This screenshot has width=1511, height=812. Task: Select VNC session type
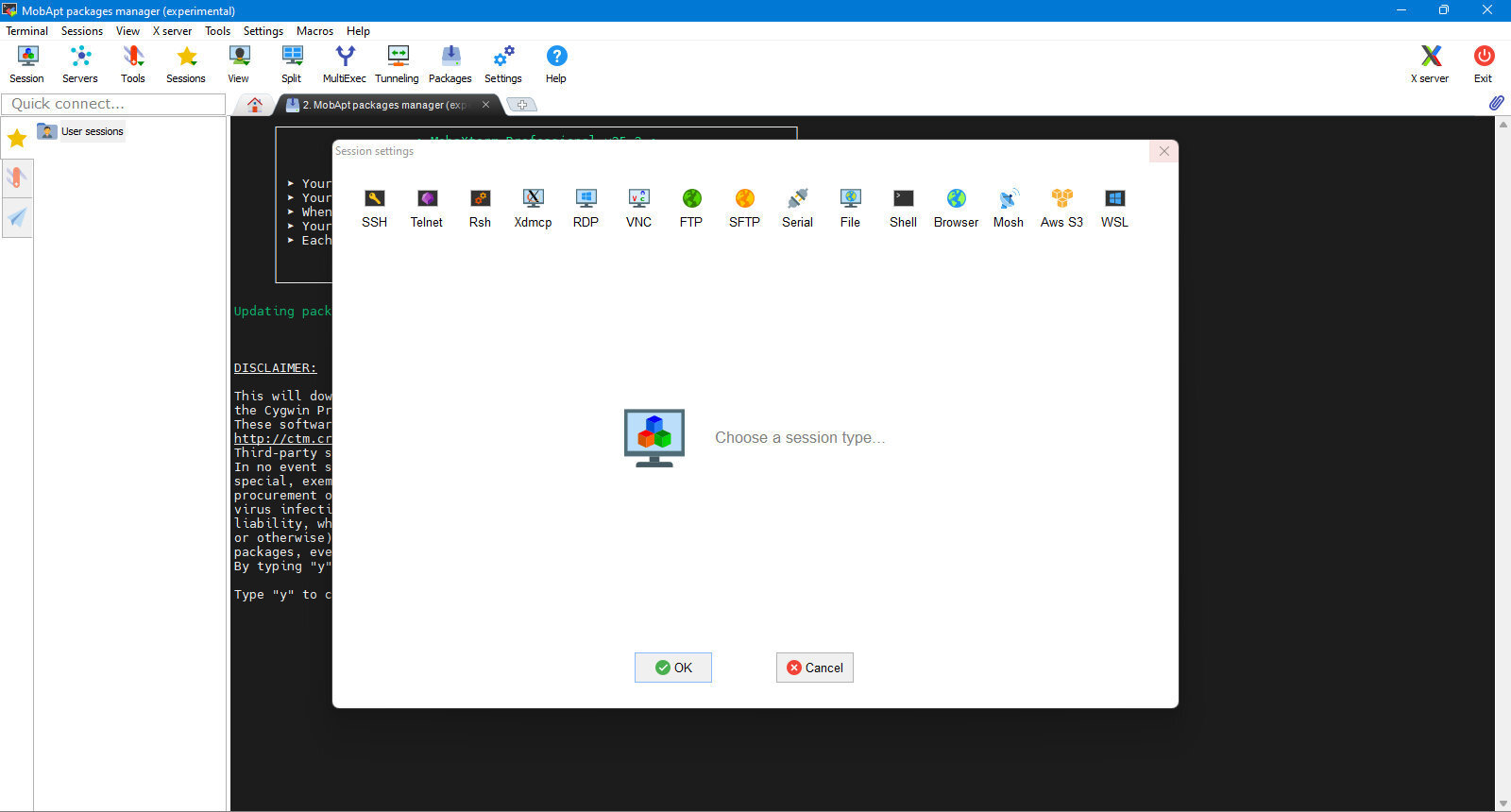coord(638,208)
